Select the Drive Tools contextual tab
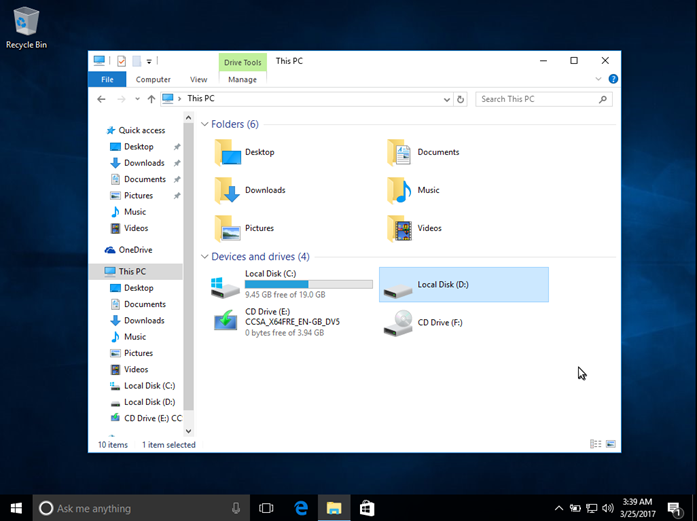This screenshot has height=521, width=697. (243, 62)
